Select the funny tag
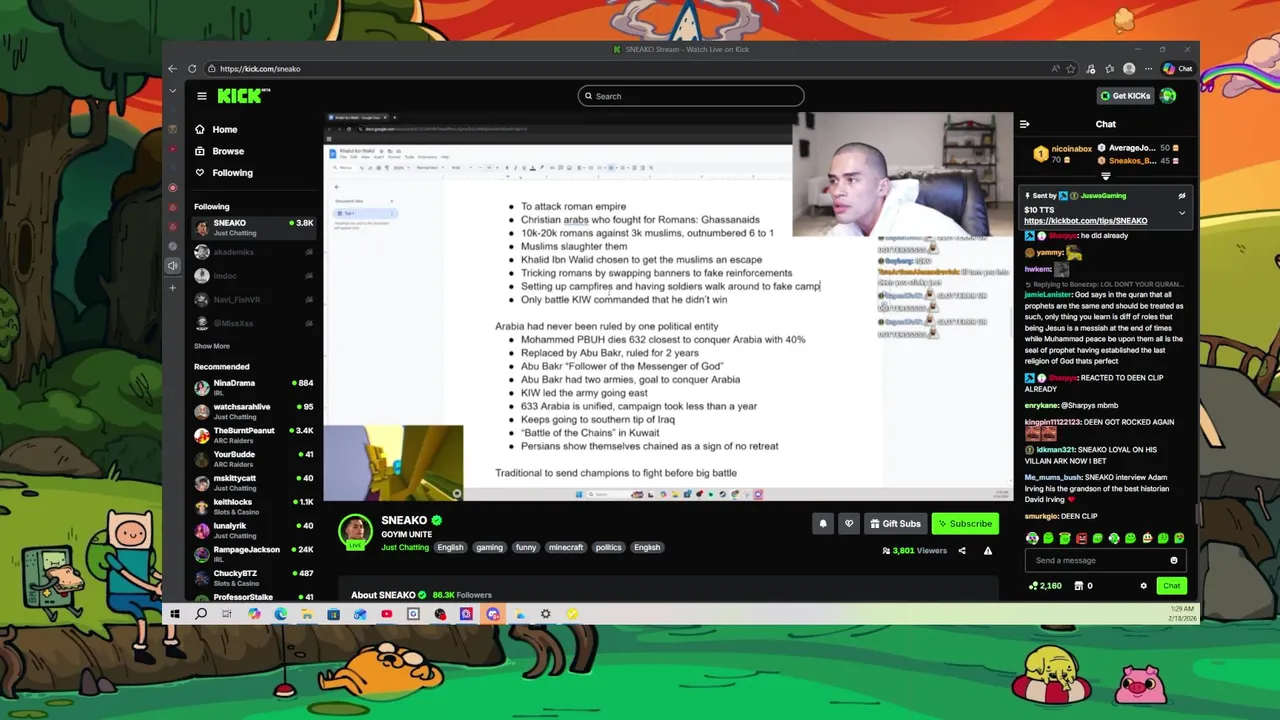The height and width of the screenshot is (720, 1280). (526, 547)
